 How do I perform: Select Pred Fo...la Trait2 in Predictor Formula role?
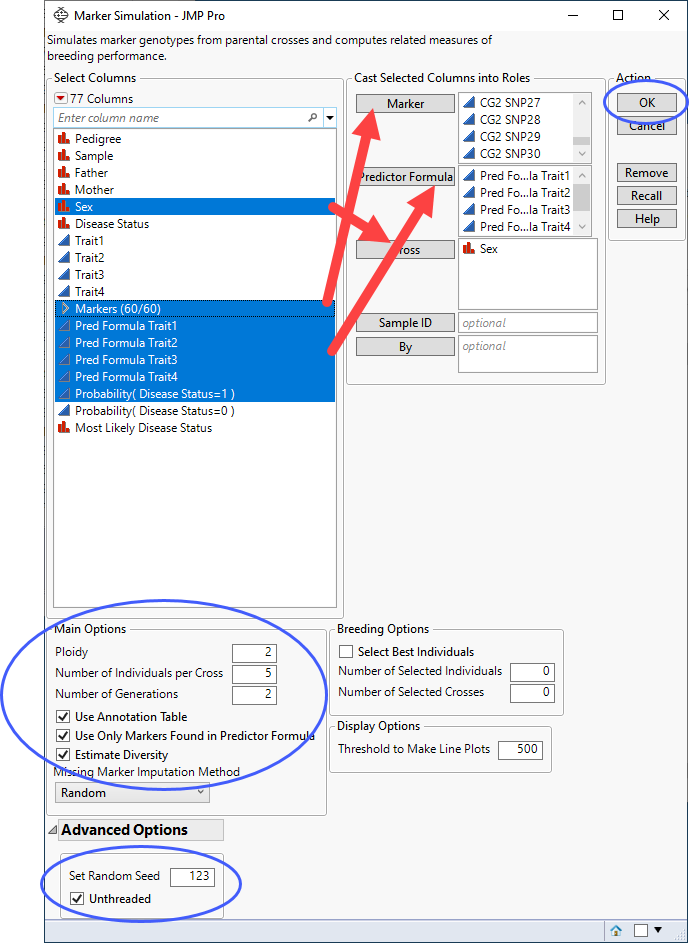[x=517, y=193]
